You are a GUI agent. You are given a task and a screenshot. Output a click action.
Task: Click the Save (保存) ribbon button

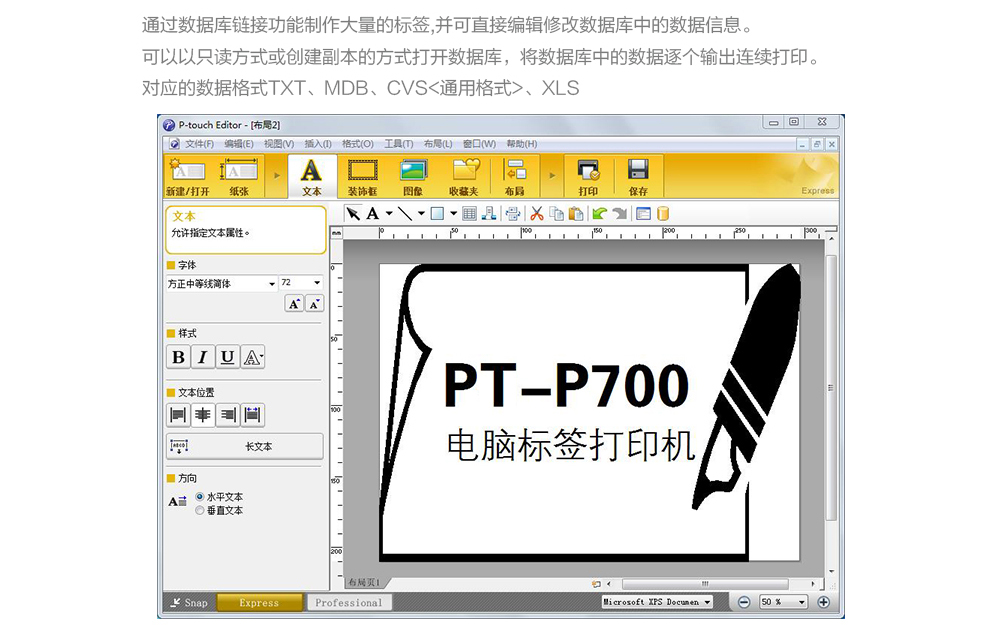[x=638, y=176]
